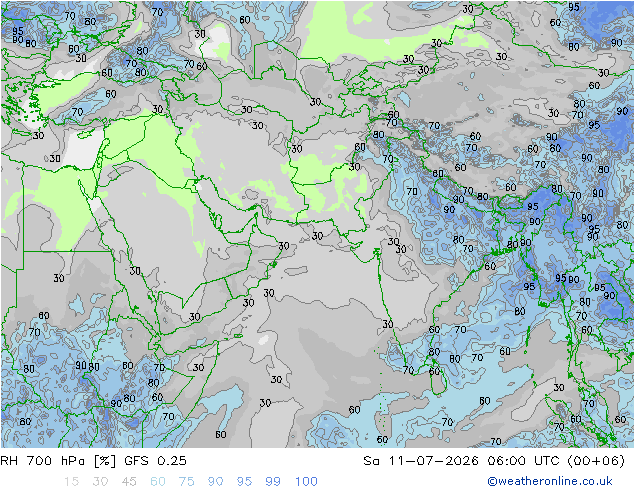Select the legend value 75
Viewport: 634px width, 490px height.
pos(186,482)
